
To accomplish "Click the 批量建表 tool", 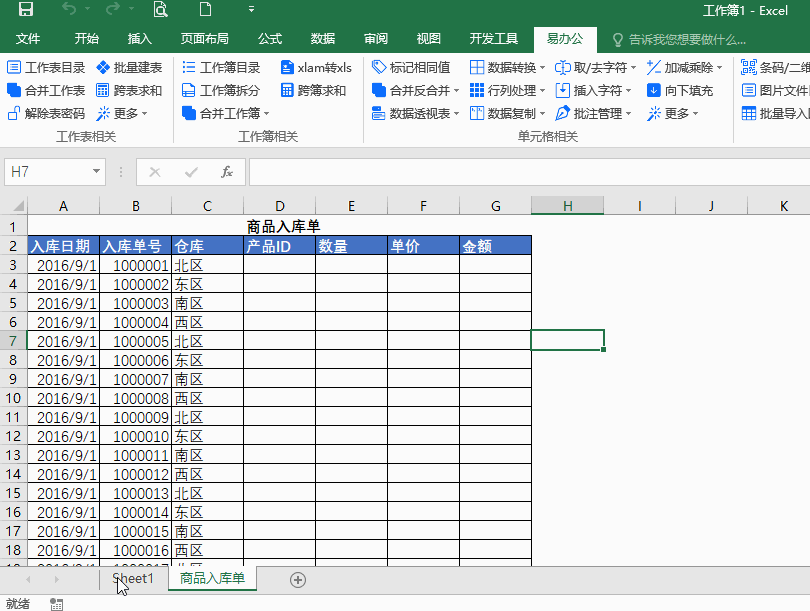I will [129, 68].
